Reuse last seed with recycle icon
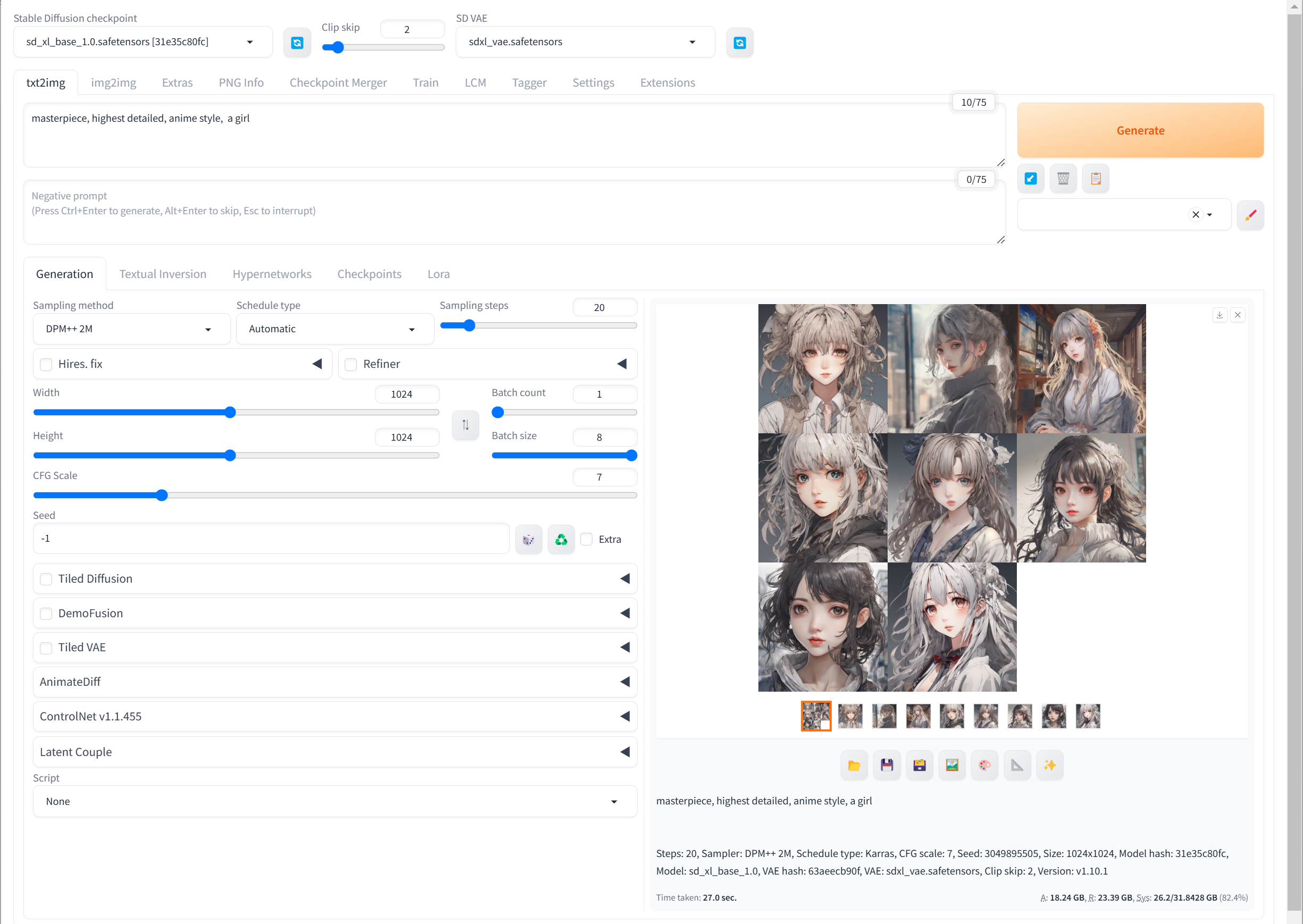1303x924 pixels. pyautogui.click(x=561, y=540)
